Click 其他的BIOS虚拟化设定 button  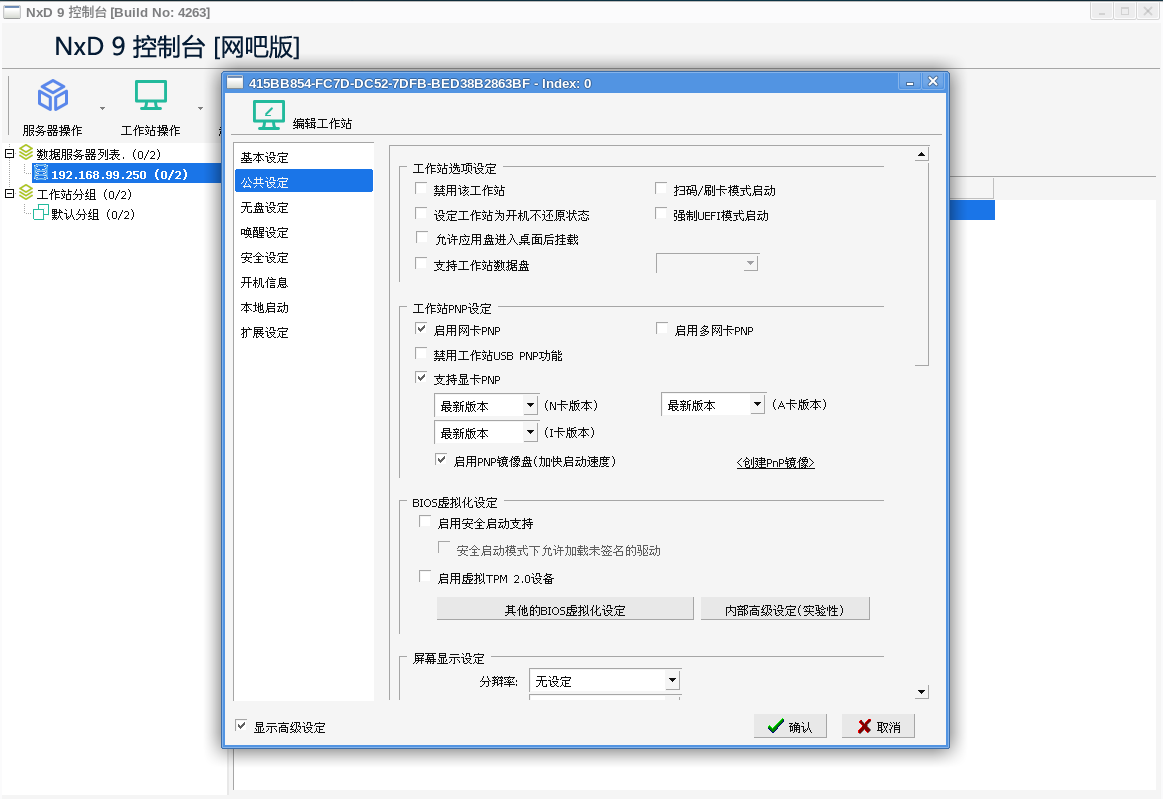(565, 609)
